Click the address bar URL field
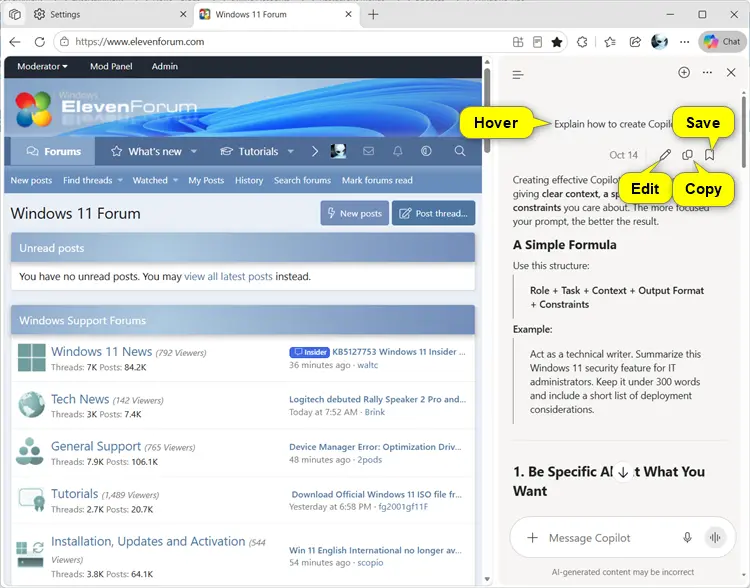Screen dimensions: 750x588 pos(287,42)
